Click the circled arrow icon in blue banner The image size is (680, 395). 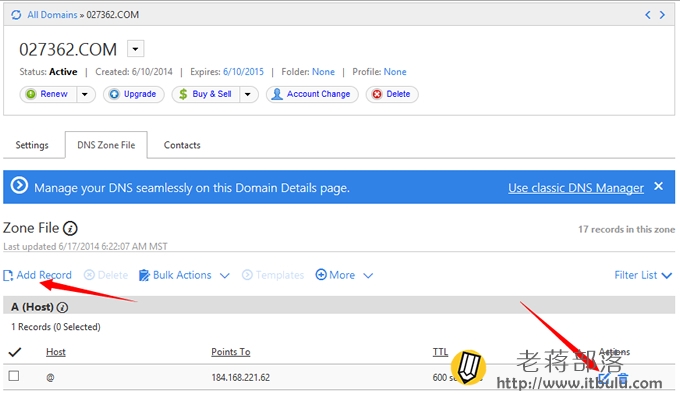pyautogui.click(x=19, y=186)
